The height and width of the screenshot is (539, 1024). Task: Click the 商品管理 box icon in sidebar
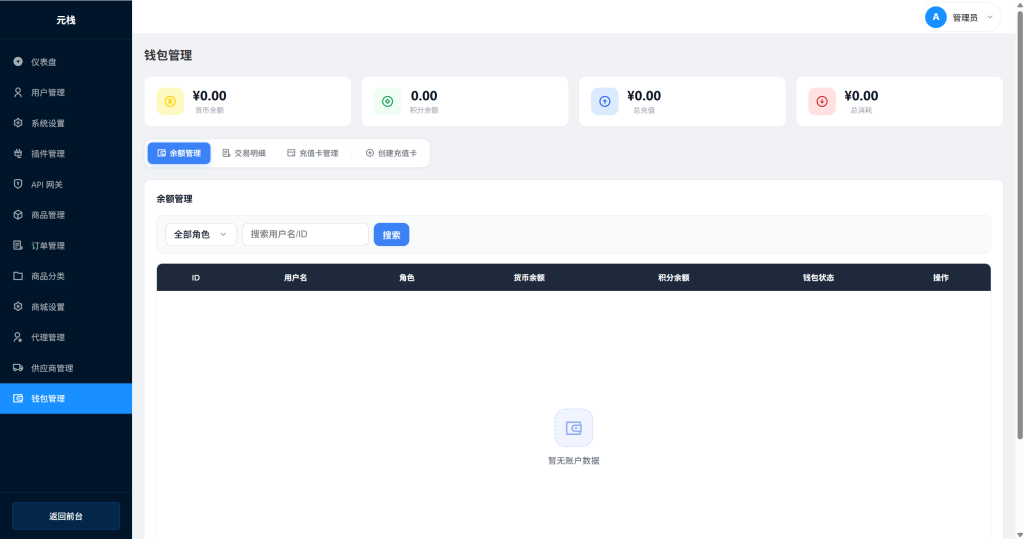coord(18,215)
